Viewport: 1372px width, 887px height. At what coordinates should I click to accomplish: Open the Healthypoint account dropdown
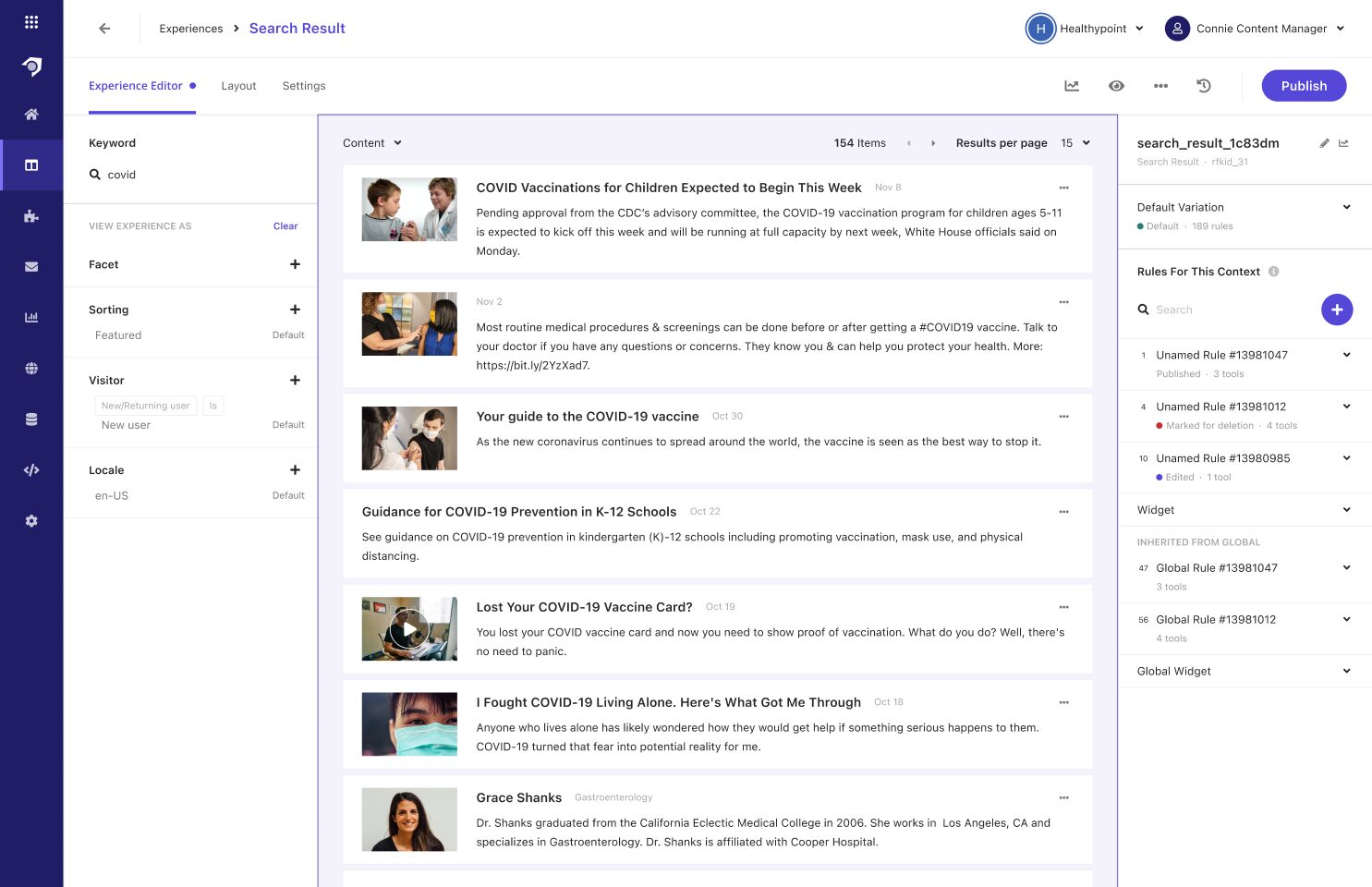tap(1086, 29)
